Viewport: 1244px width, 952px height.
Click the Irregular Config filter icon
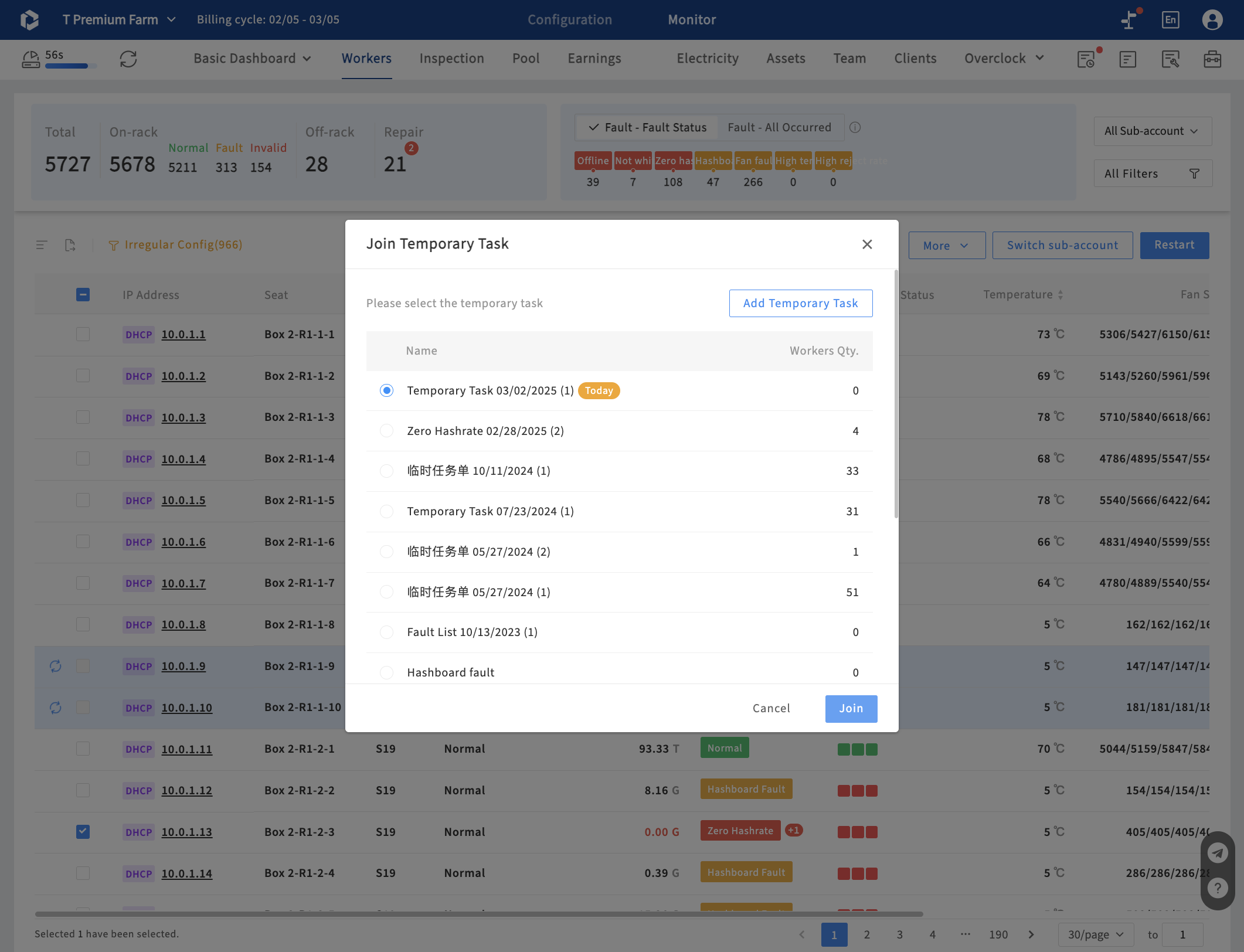tap(114, 245)
